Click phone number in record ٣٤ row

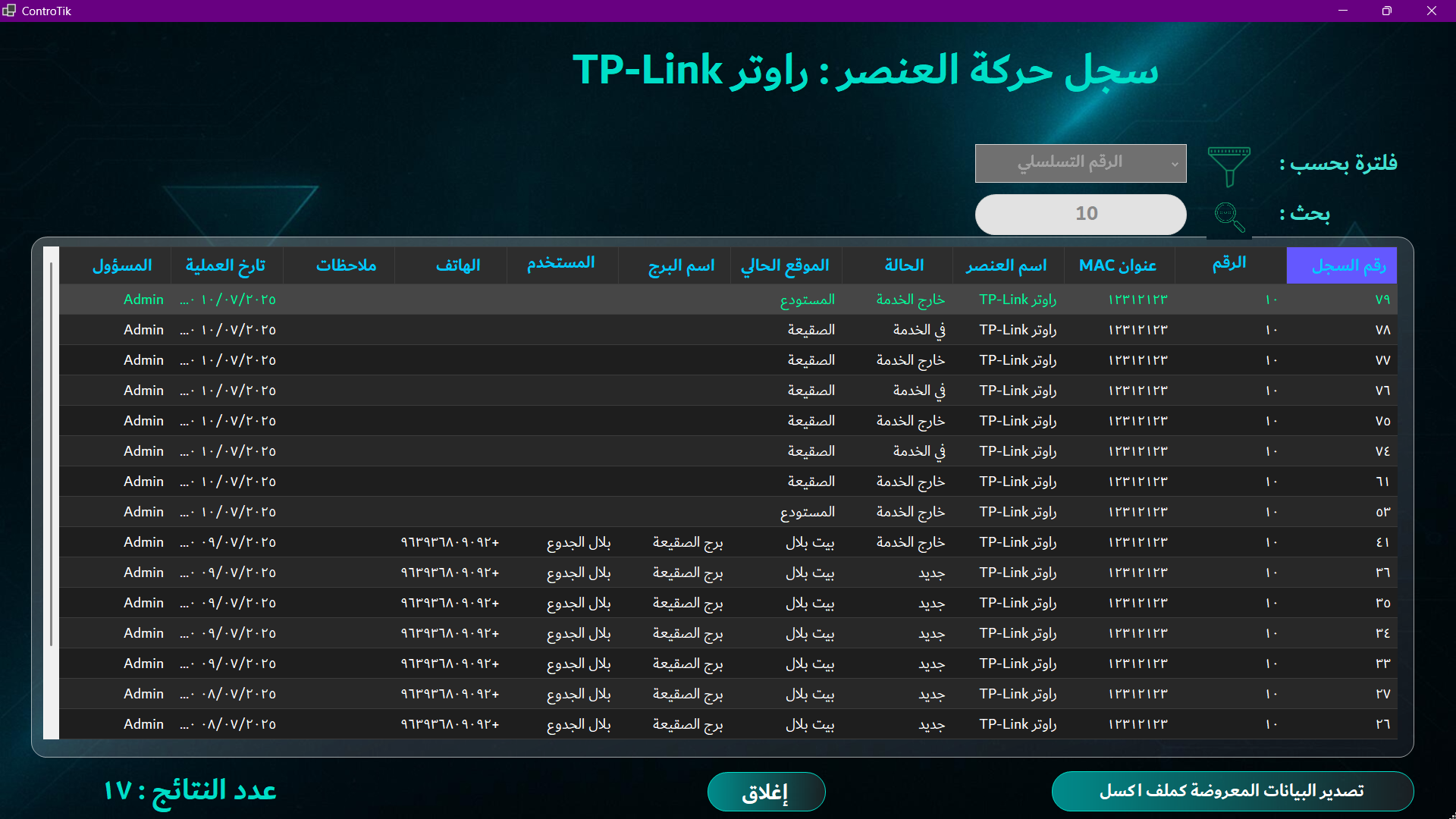point(450,633)
